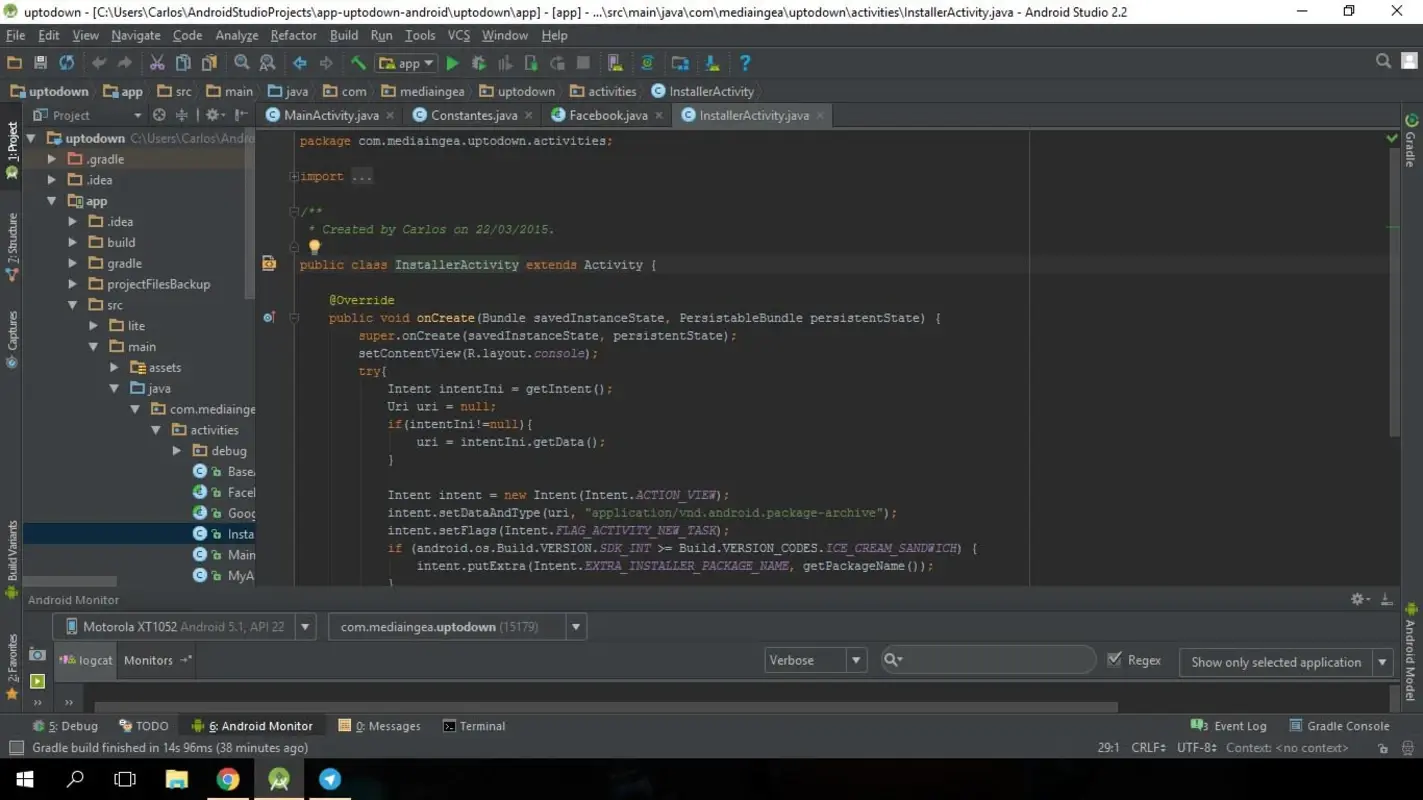The image size is (1423, 800).
Task: Enable the Regex checkbox in logcat
Action: (1114, 659)
